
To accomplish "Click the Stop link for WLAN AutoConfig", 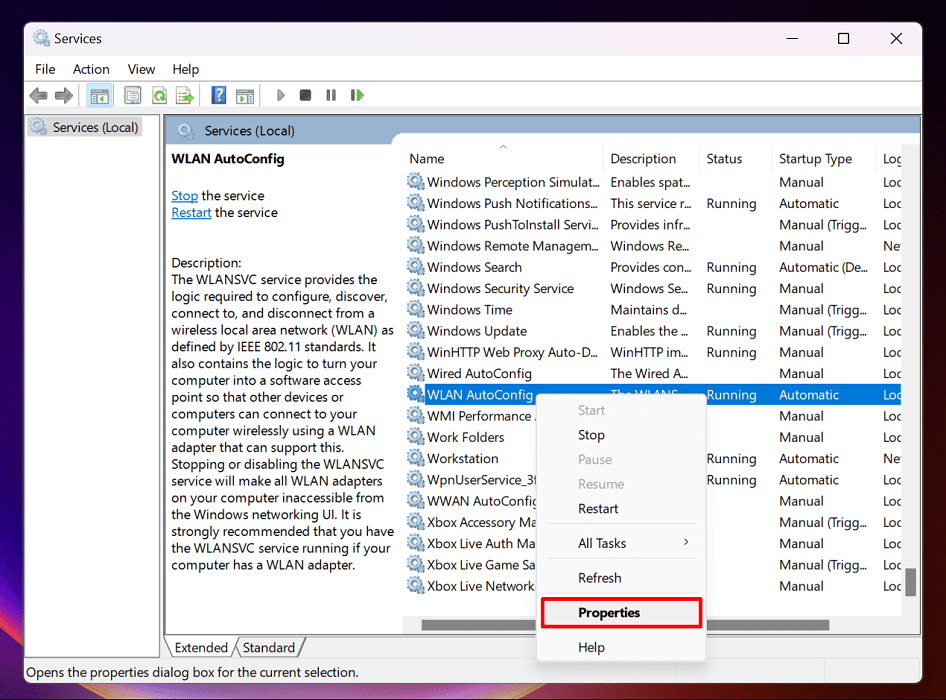I will [184, 195].
